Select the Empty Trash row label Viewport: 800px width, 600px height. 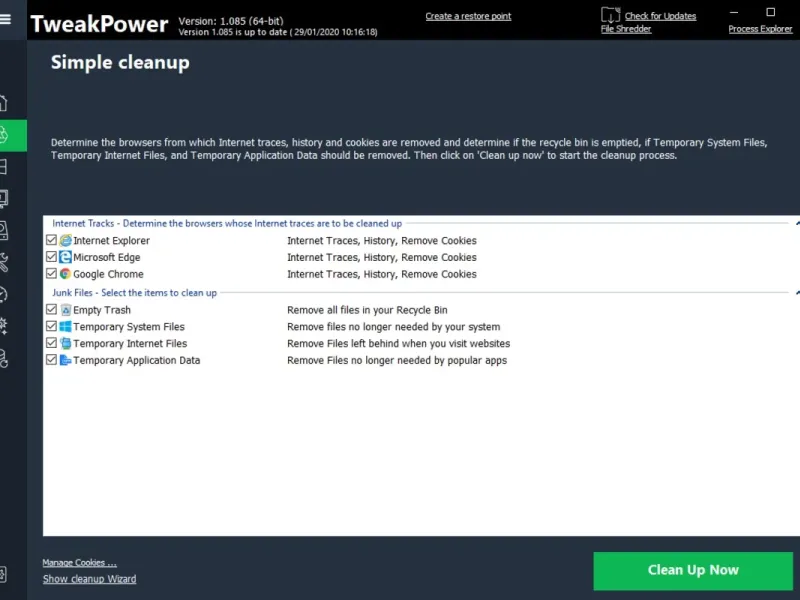tap(102, 310)
